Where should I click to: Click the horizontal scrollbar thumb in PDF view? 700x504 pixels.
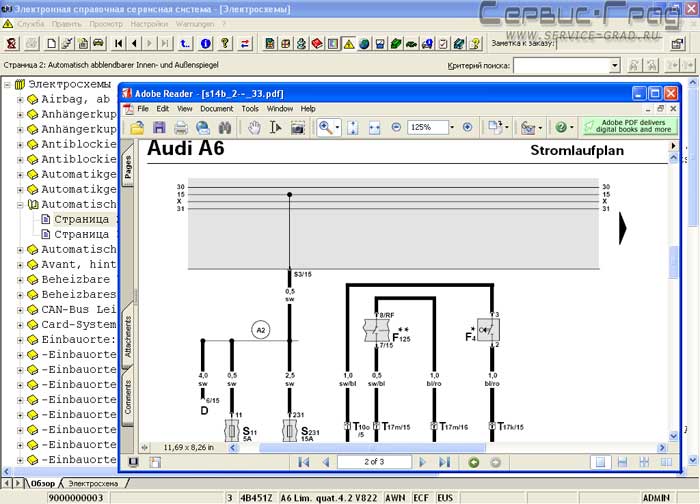coord(372,447)
